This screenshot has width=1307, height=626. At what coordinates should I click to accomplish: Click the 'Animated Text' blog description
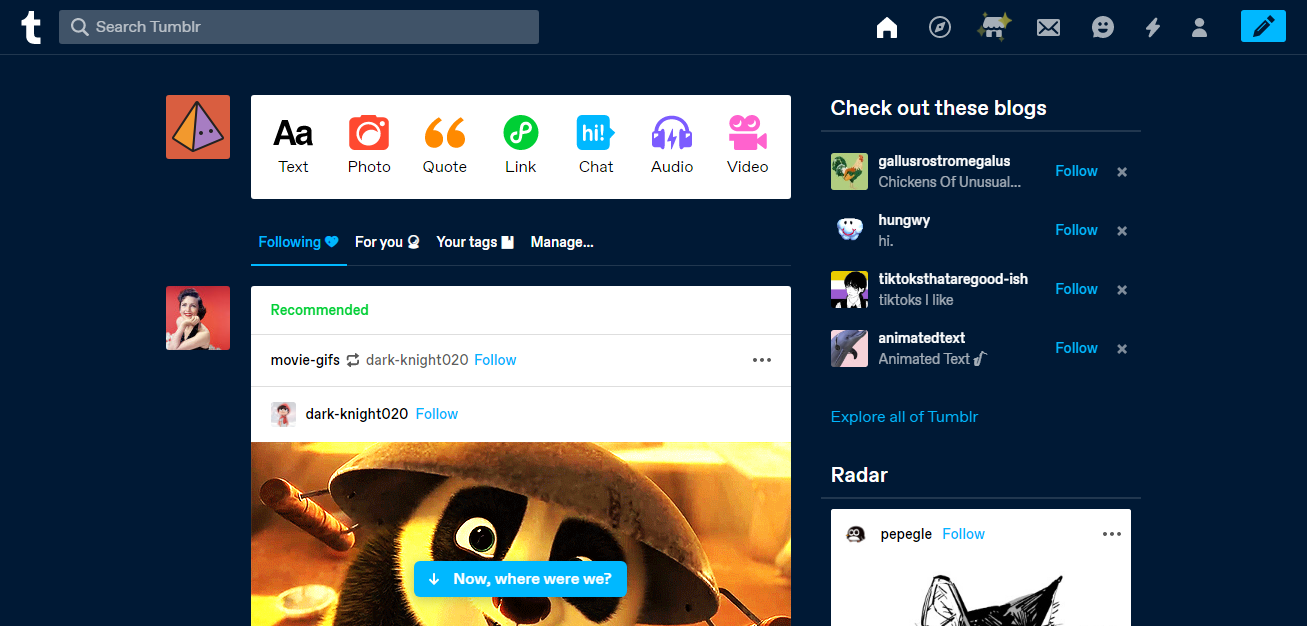pos(932,359)
